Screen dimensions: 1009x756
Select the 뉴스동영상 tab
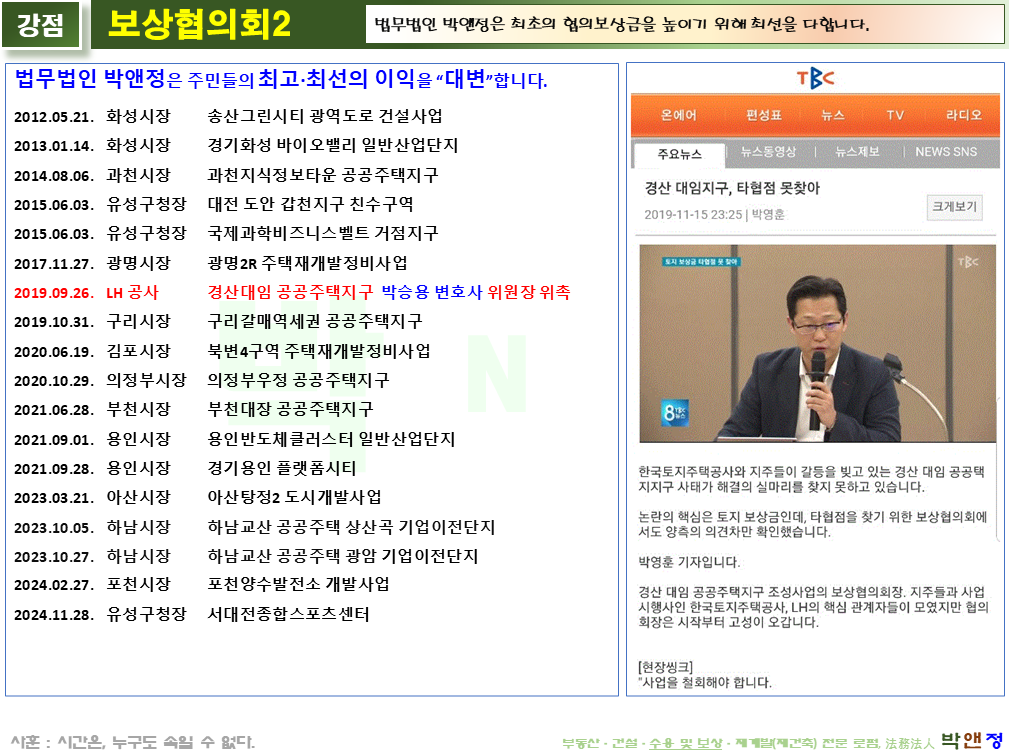coord(768,152)
